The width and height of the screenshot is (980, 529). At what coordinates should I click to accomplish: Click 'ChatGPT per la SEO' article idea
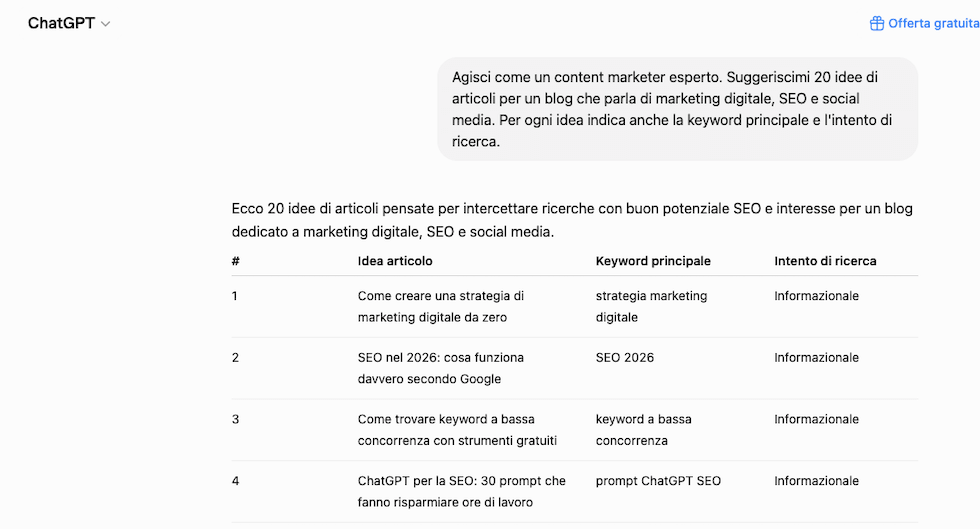pos(461,491)
